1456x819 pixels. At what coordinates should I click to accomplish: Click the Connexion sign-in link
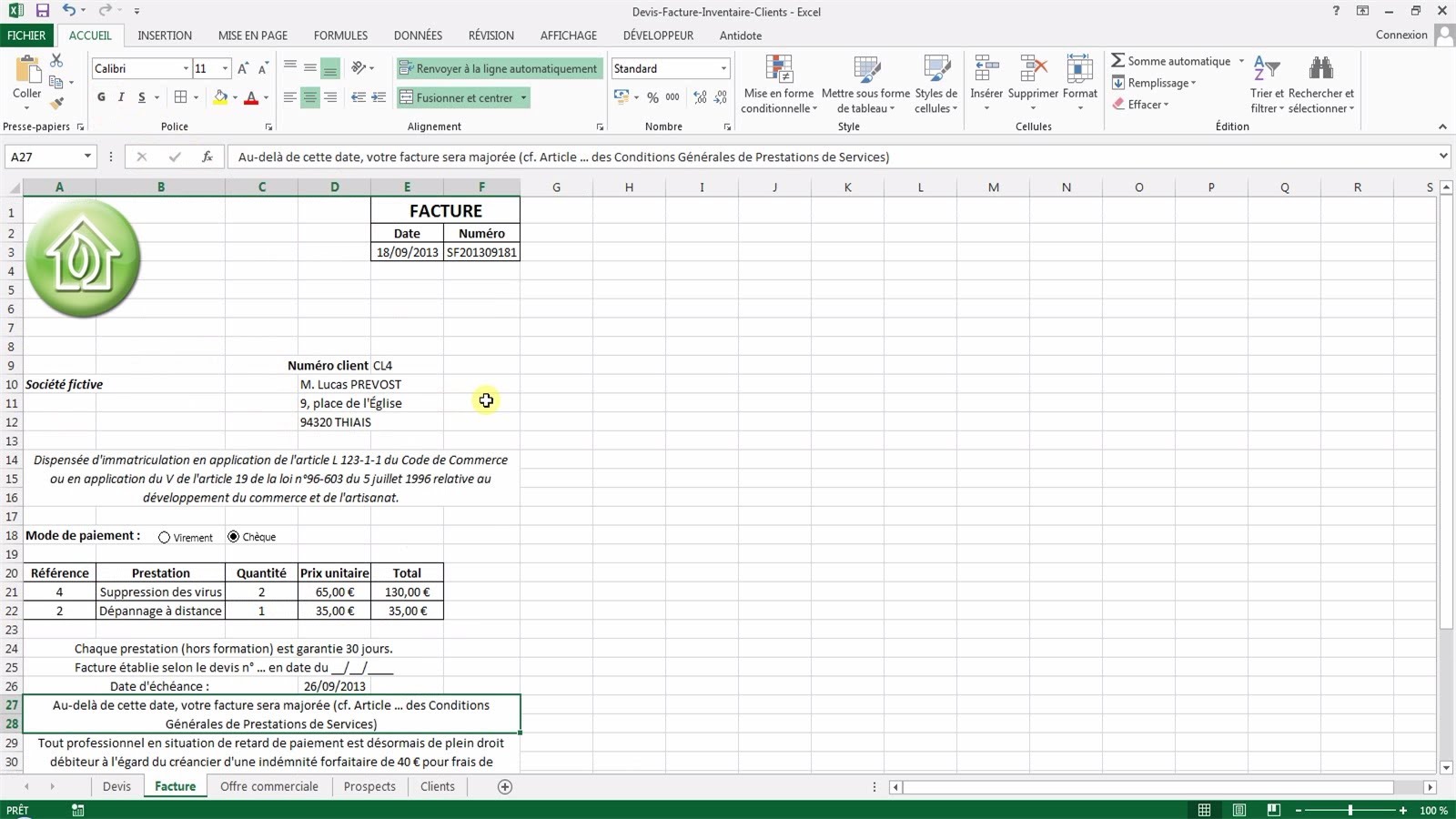(x=1401, y=35)
